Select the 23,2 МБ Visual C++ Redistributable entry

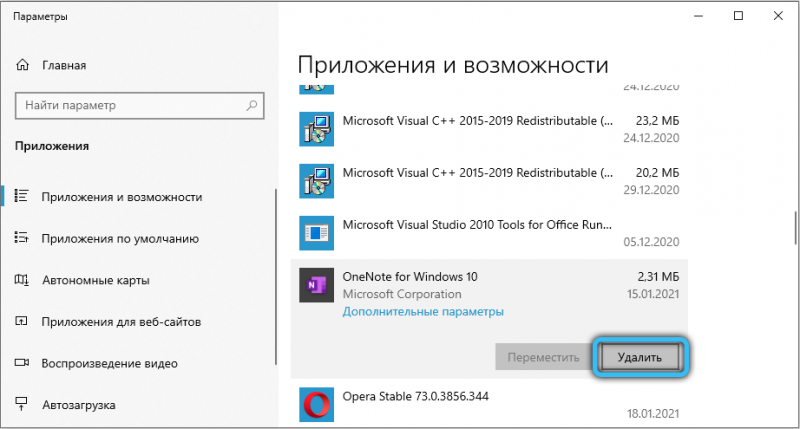(489, 129)
